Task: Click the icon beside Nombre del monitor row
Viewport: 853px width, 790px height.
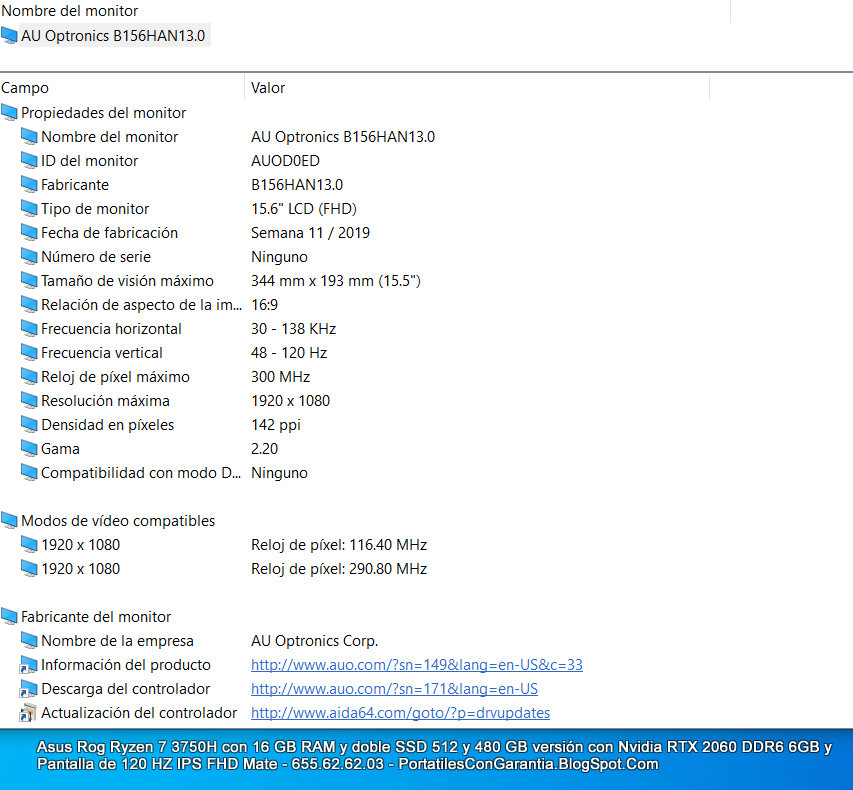Action: [x=29, y=137]
